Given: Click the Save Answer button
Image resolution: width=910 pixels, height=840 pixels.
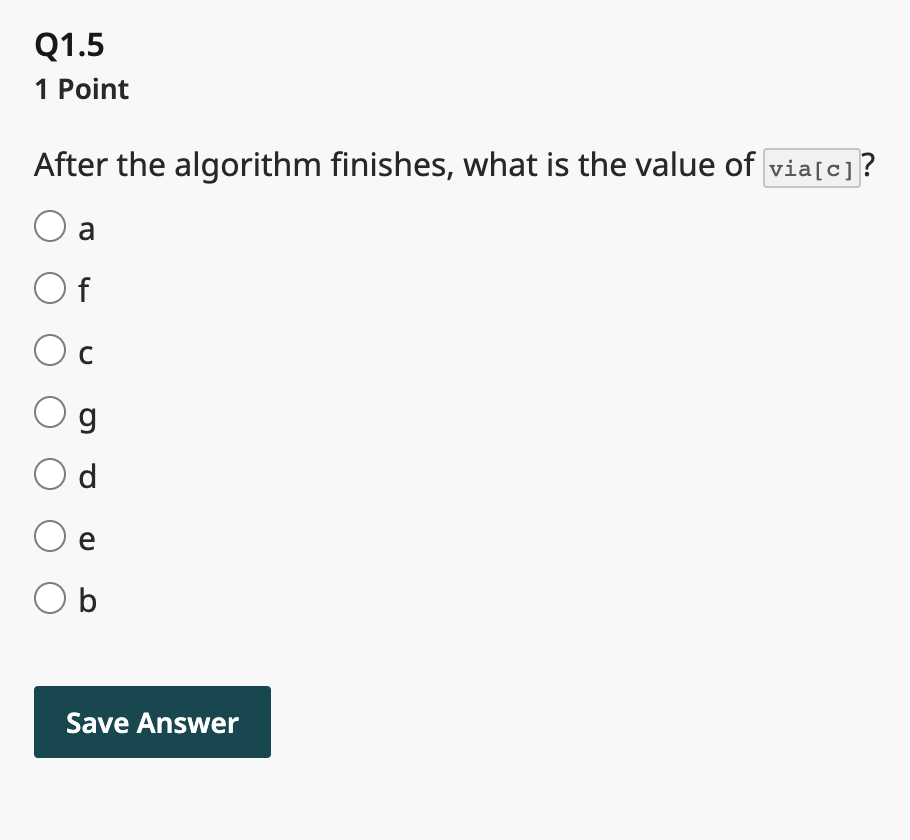Looking at the screenshot, I should (x=152, y=721).
